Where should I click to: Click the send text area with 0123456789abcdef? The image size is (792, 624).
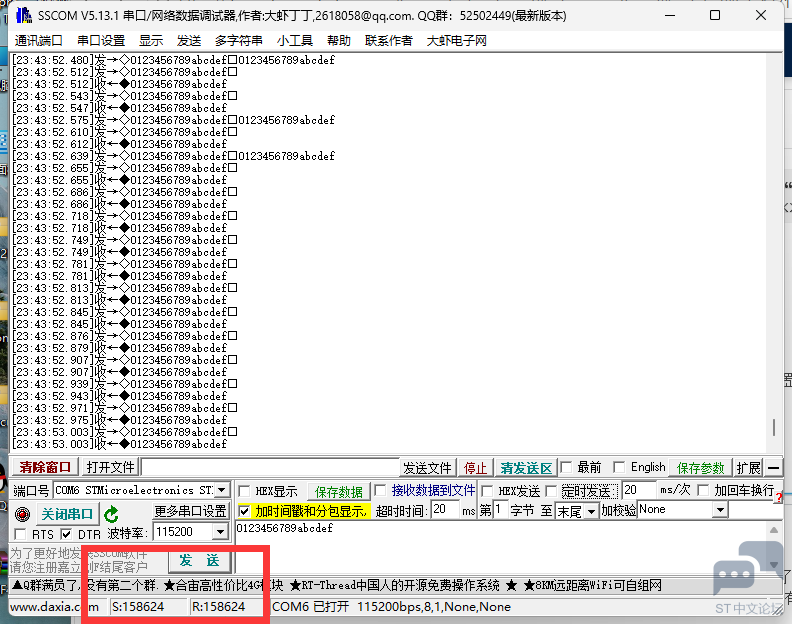(501, 548)
